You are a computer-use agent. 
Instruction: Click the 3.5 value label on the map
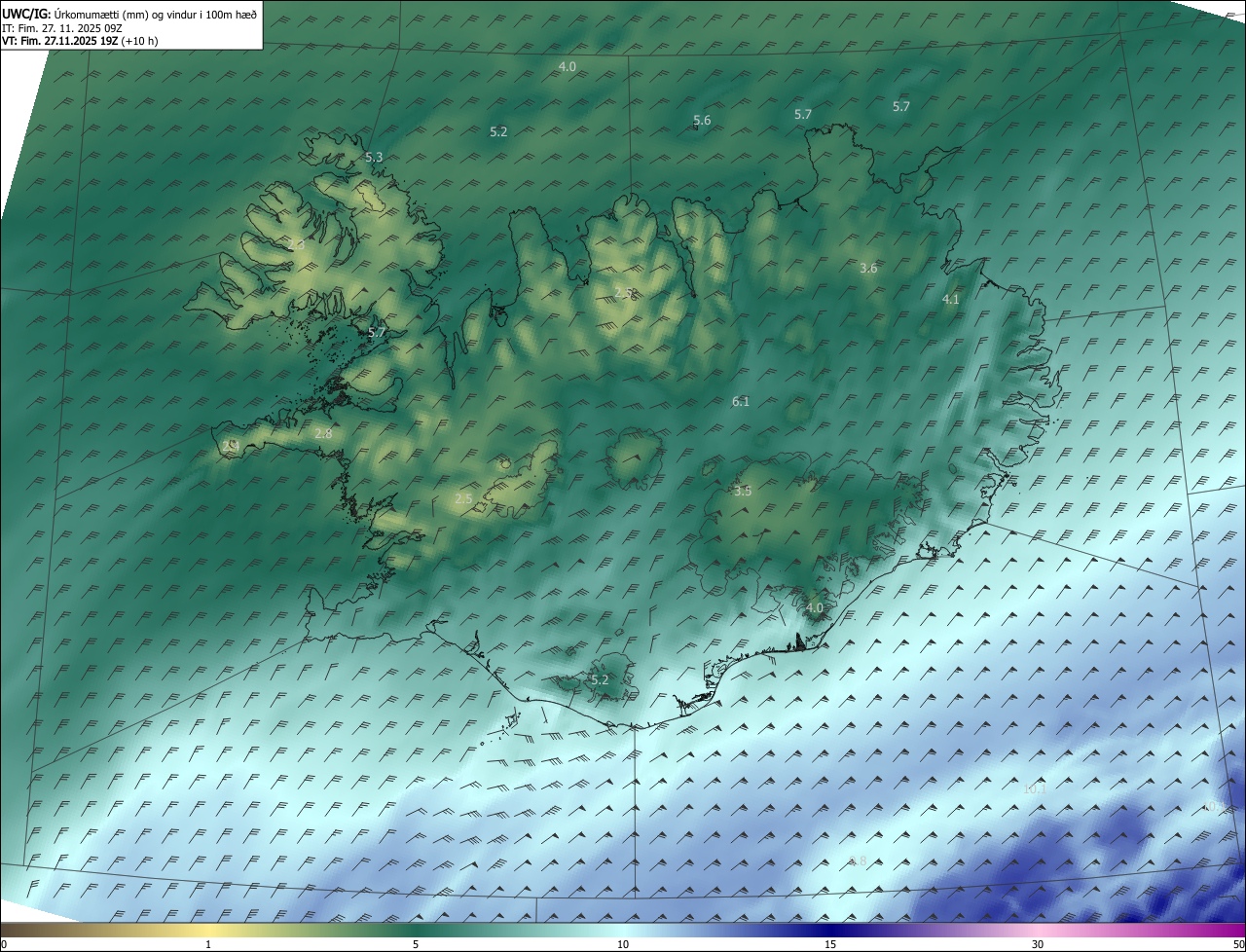coord(743,492)
